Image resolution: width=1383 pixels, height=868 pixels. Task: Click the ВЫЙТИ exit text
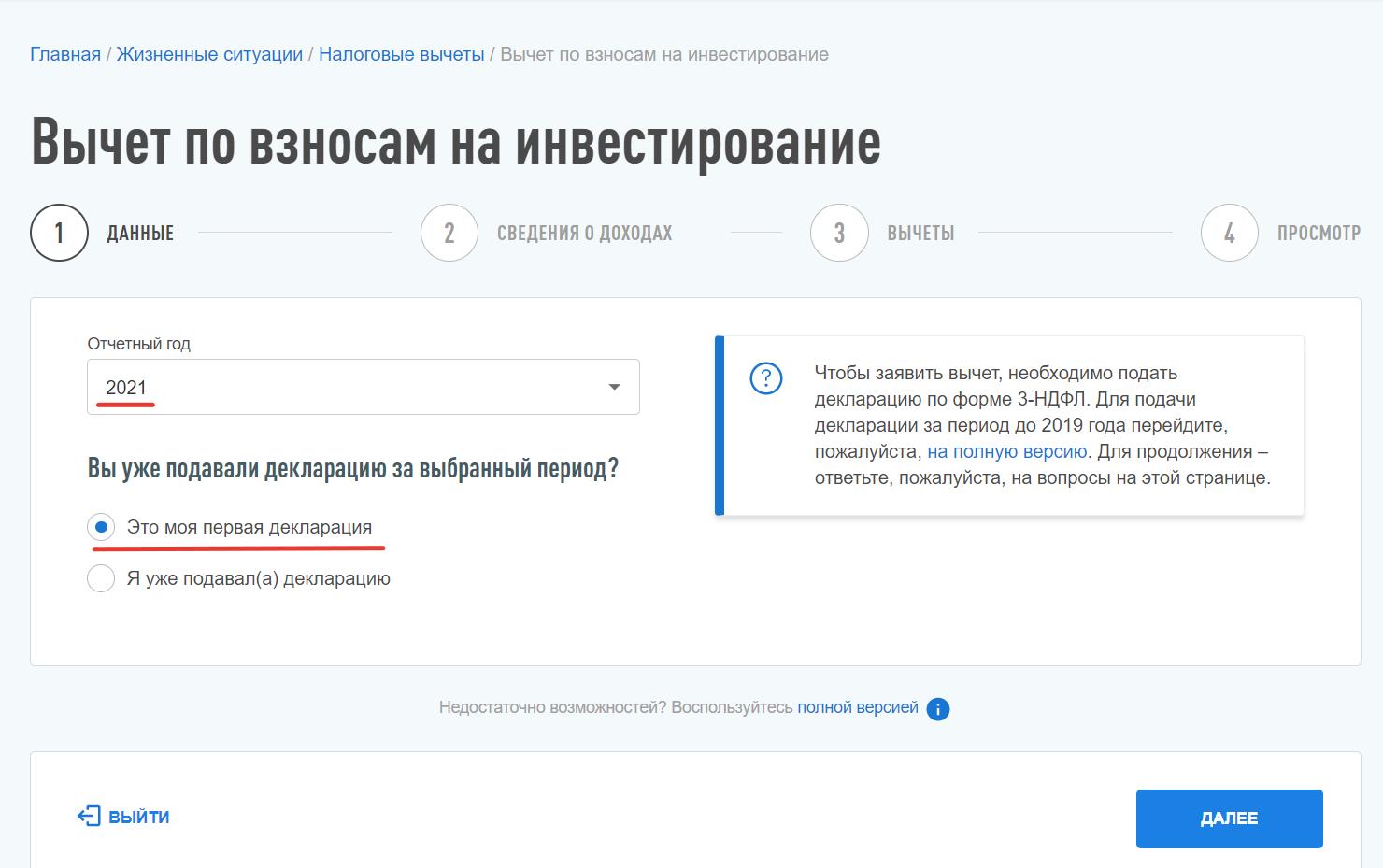tap(139, 818)
